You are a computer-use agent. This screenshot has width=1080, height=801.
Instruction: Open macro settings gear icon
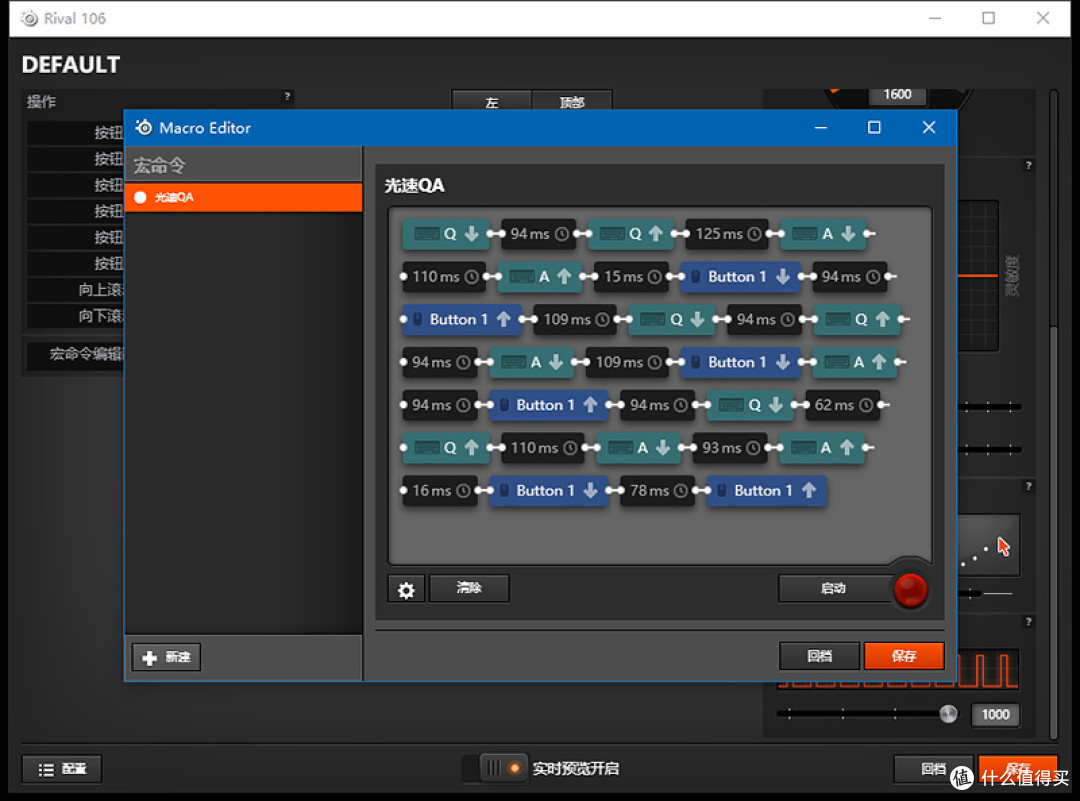pos(406,589)
